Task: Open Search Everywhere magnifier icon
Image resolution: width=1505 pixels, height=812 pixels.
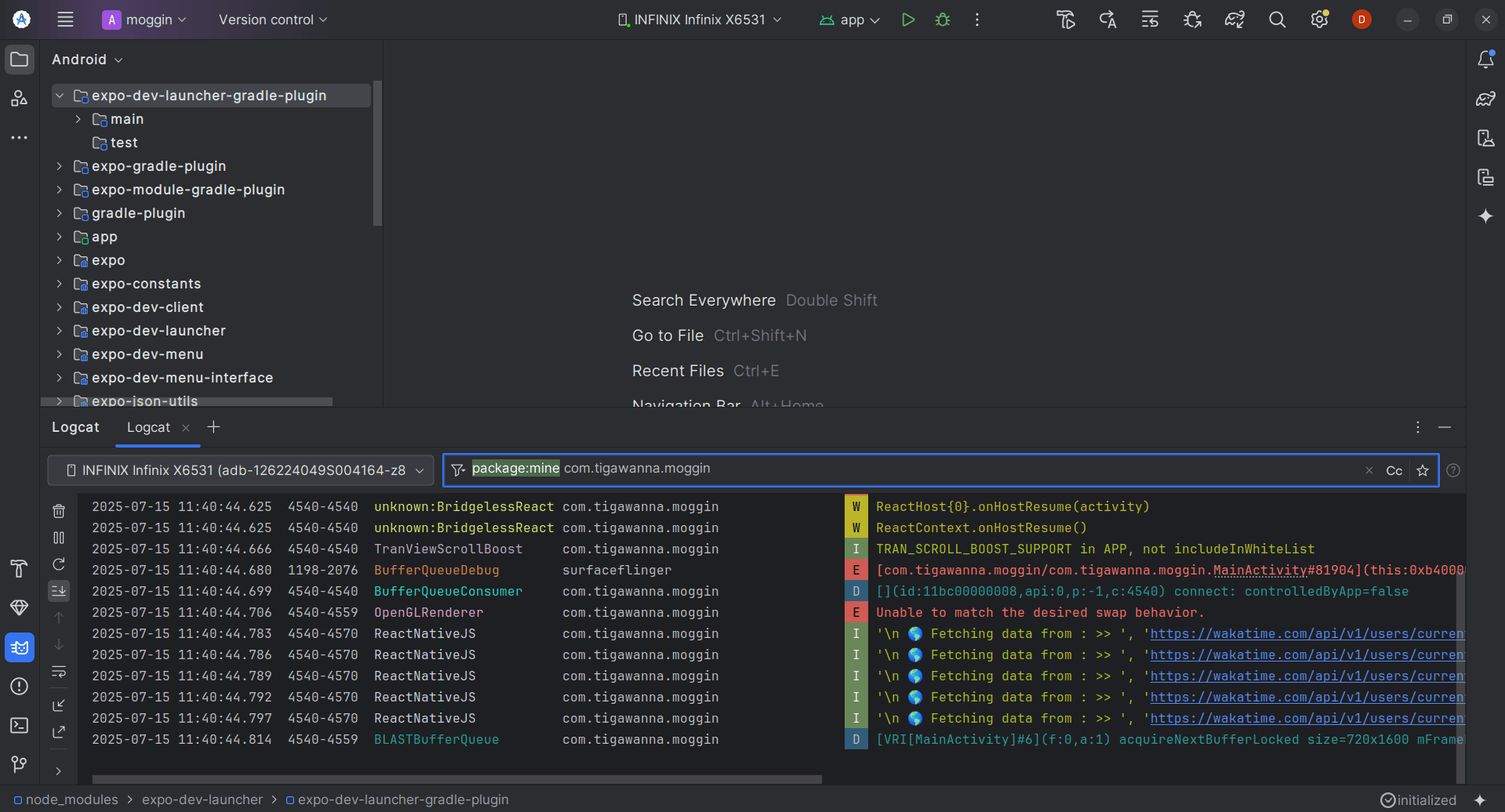Action: click(1277, 20)
